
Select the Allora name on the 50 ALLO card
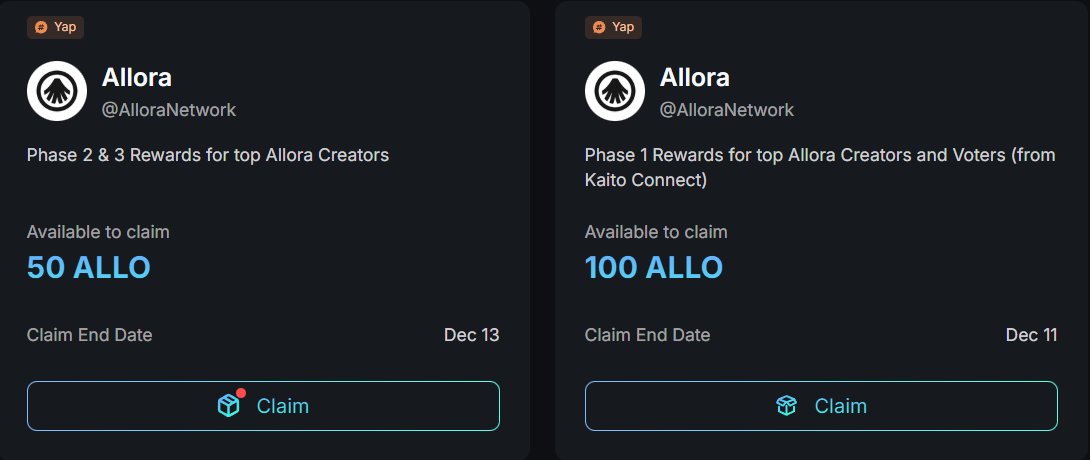click(x=137, y=77)
